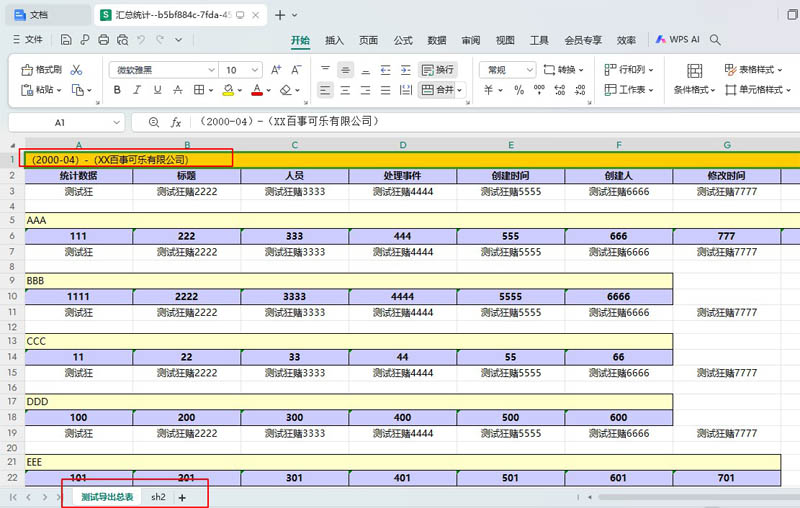Open the Name Box dropdown next to A1
The width and height of the screenshot is (800, 508).
click(x=116, y=122)
